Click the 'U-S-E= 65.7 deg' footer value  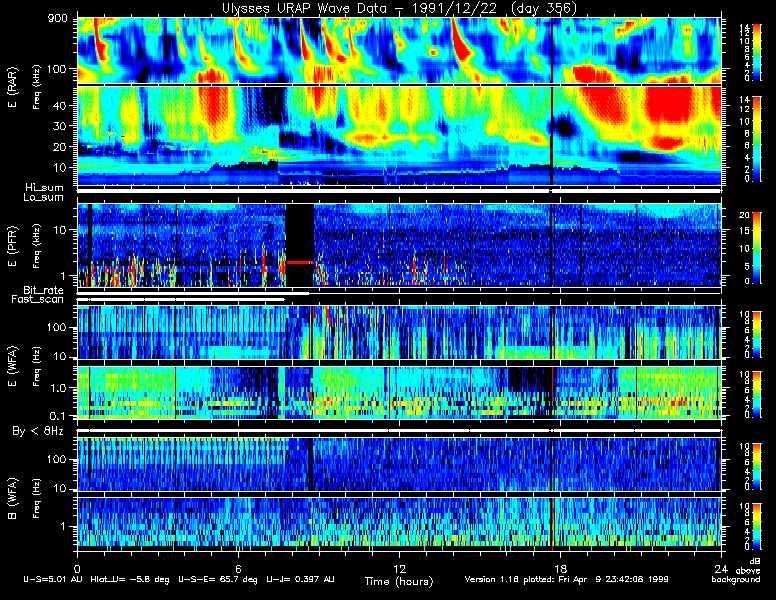tap(218, 579)
